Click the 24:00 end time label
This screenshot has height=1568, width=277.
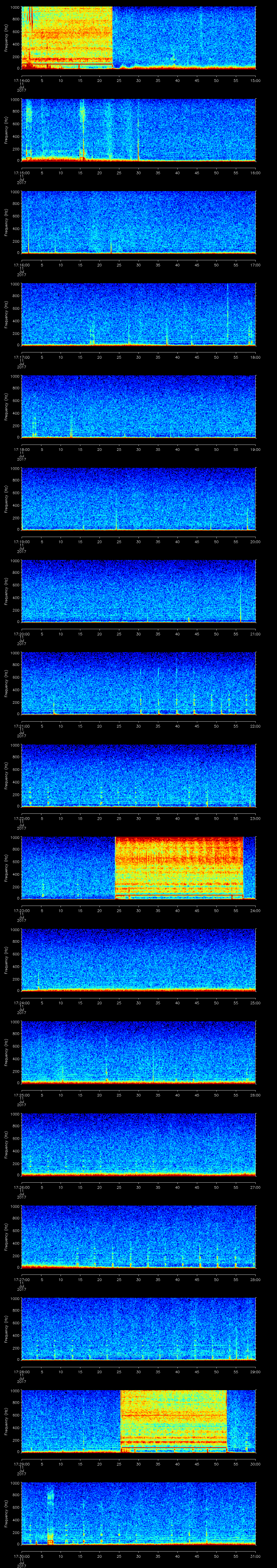255,910
